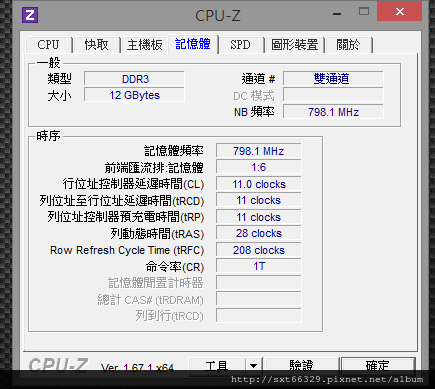This screenshot has width=435, height=389.
Task: Click the NB 頻率 798.1 MHz value
Action: click(333, 112)
